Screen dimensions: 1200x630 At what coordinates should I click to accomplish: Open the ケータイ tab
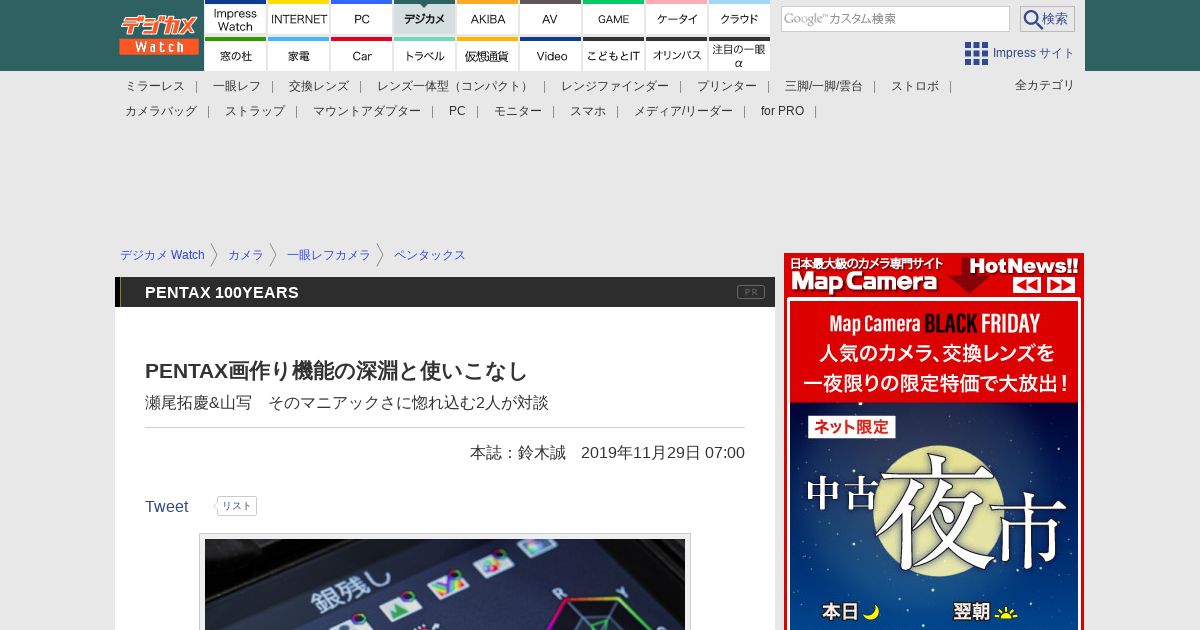point(676,18)
